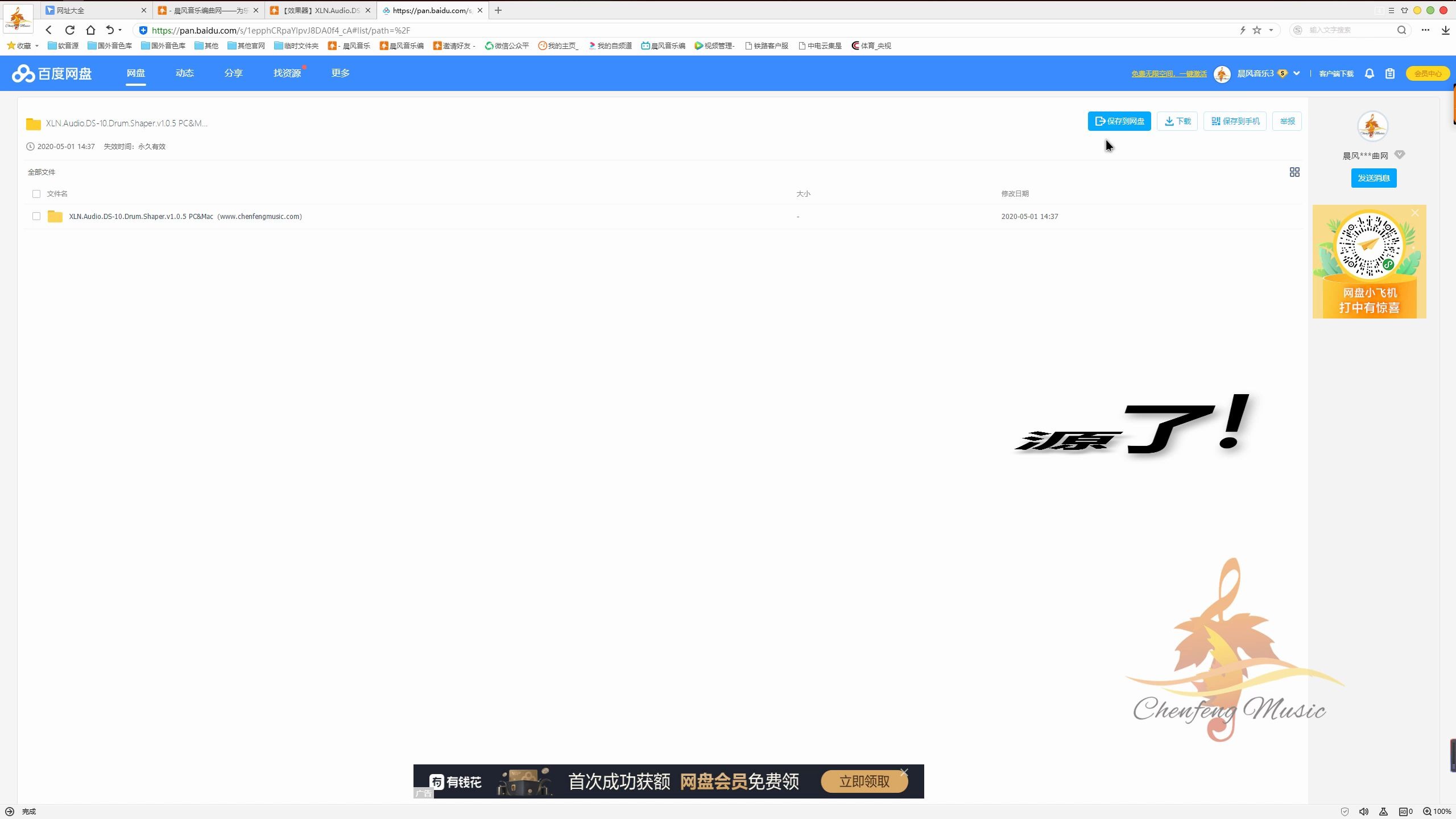The image size is (1456, 819).
Task: Open the 其他官网 bookmark folder
Action: click(x=246, y=45)
